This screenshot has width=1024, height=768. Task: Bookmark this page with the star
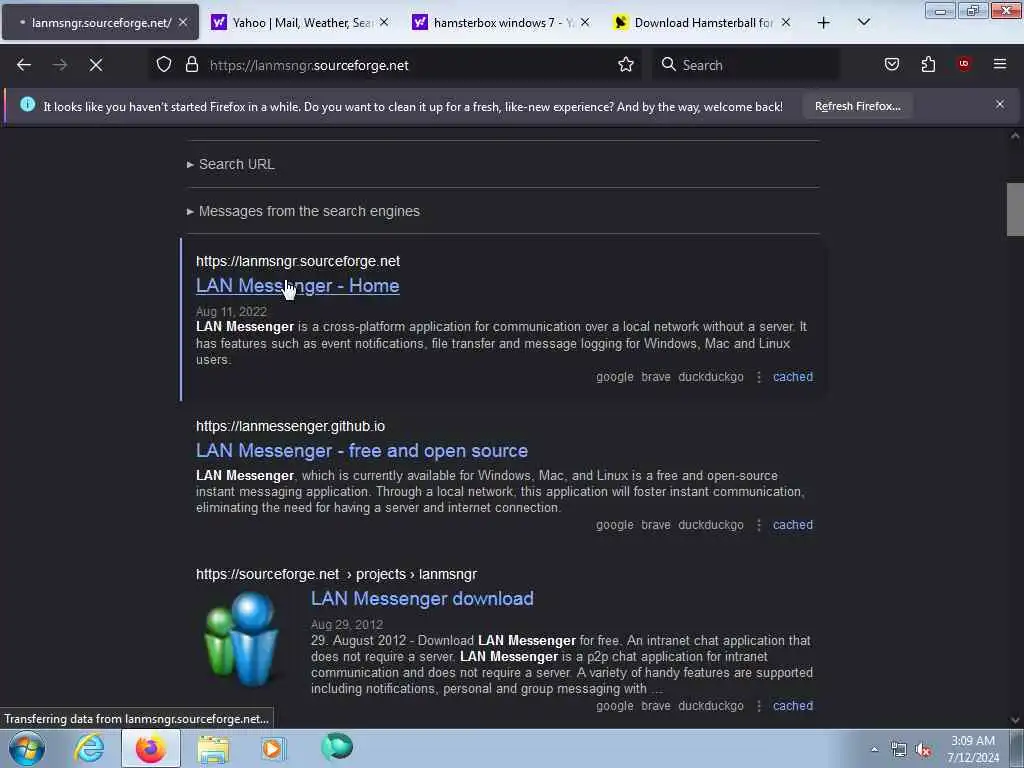point(626,65)
